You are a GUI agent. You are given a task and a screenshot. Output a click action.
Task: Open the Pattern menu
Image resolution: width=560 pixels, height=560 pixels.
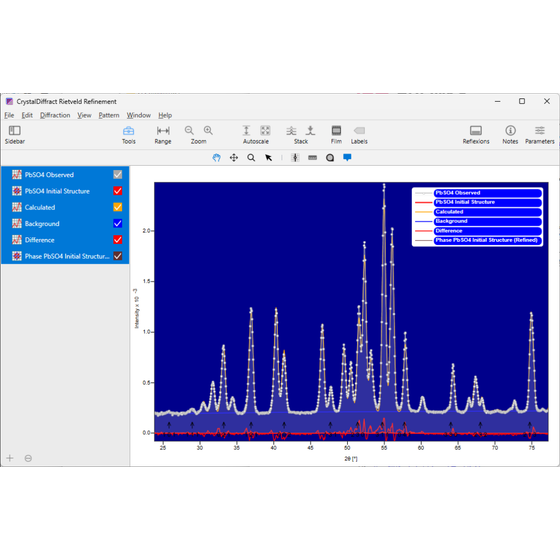[x=109, y=115]
